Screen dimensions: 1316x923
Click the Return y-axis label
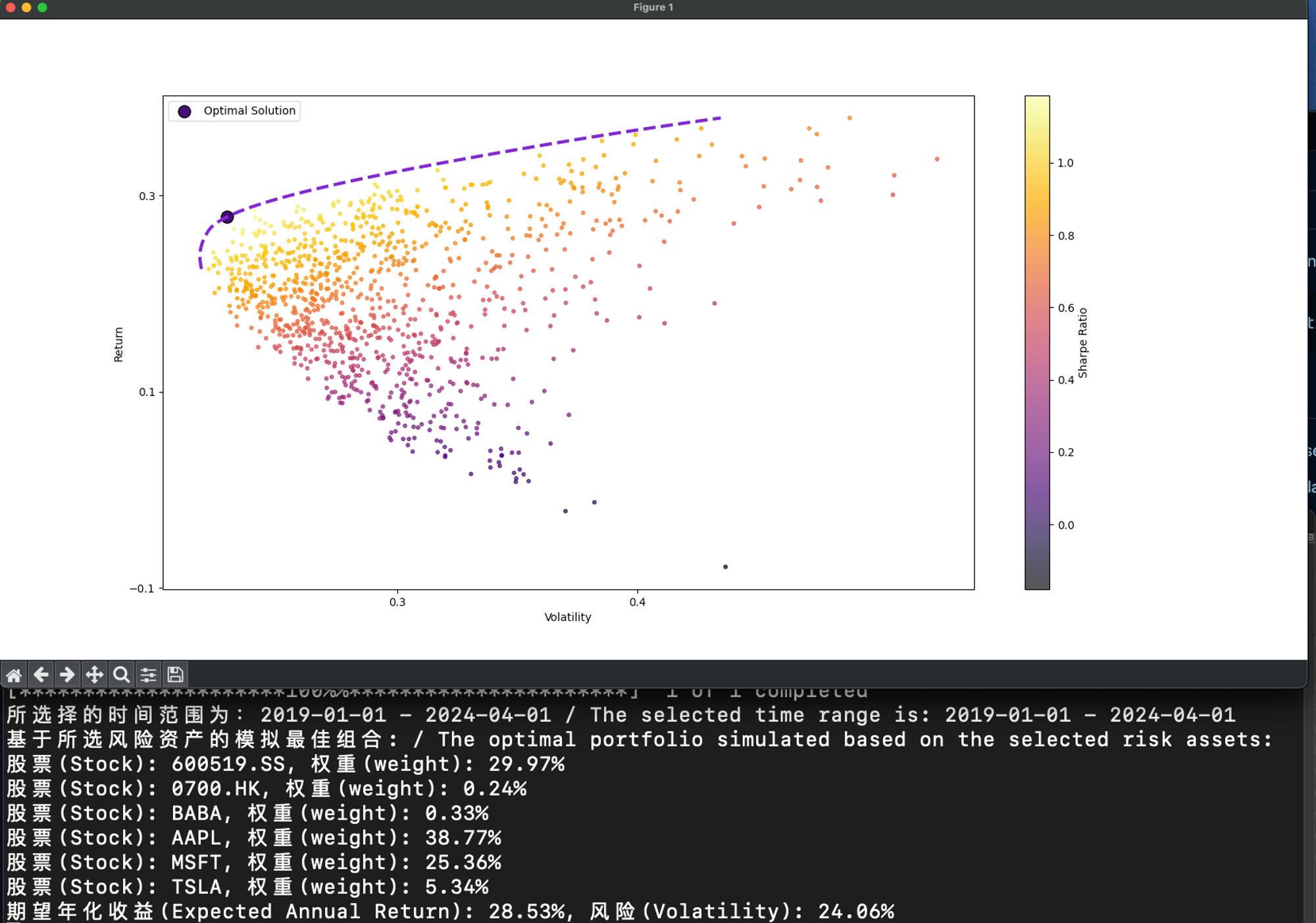click(x=118, y=344)
